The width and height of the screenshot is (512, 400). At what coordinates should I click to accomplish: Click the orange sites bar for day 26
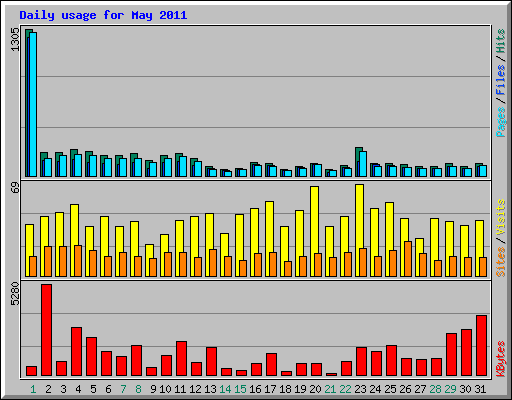(x=408, y=259)
